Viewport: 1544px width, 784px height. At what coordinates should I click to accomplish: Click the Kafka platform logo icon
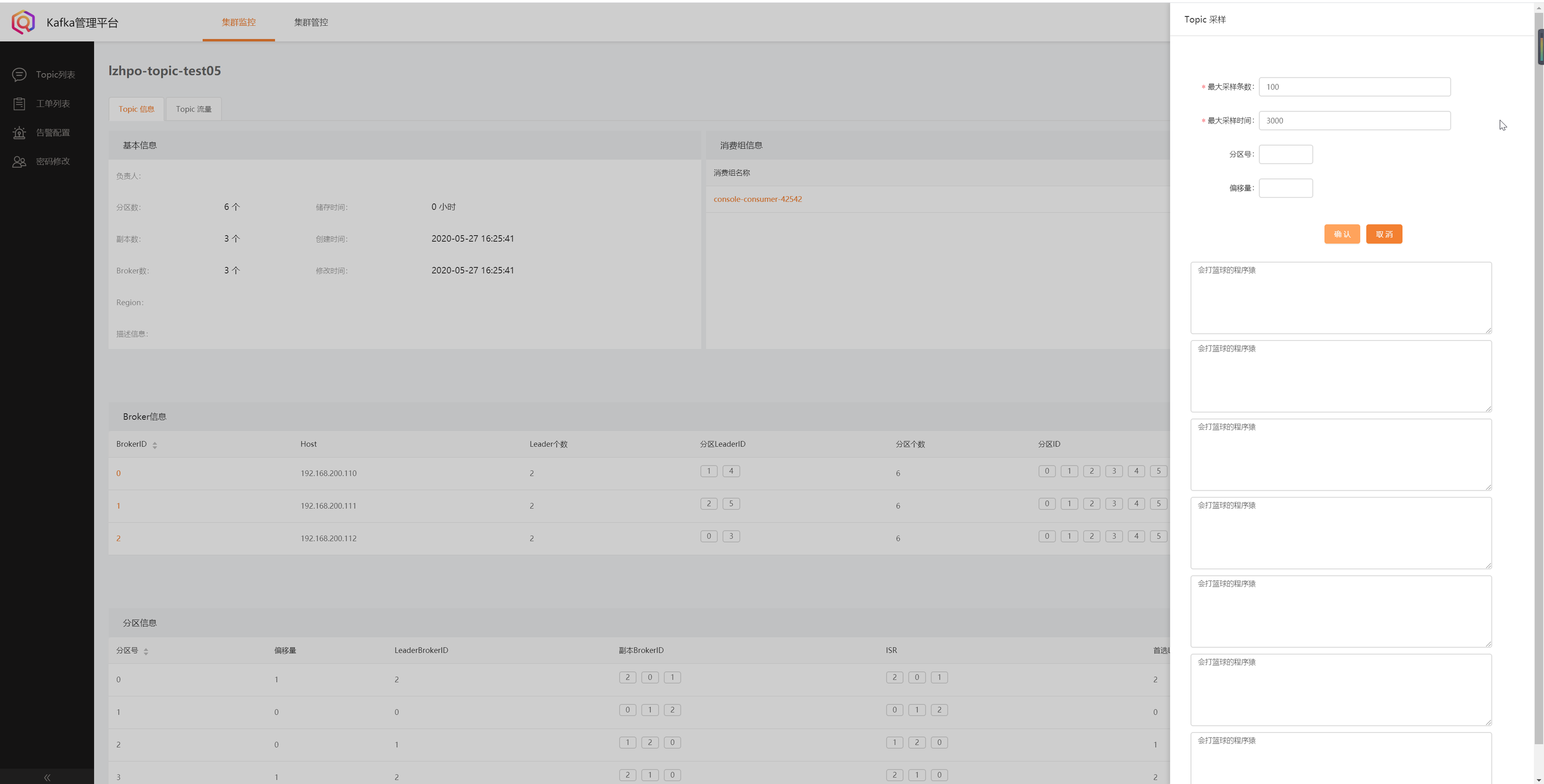(x=23, y=22)
